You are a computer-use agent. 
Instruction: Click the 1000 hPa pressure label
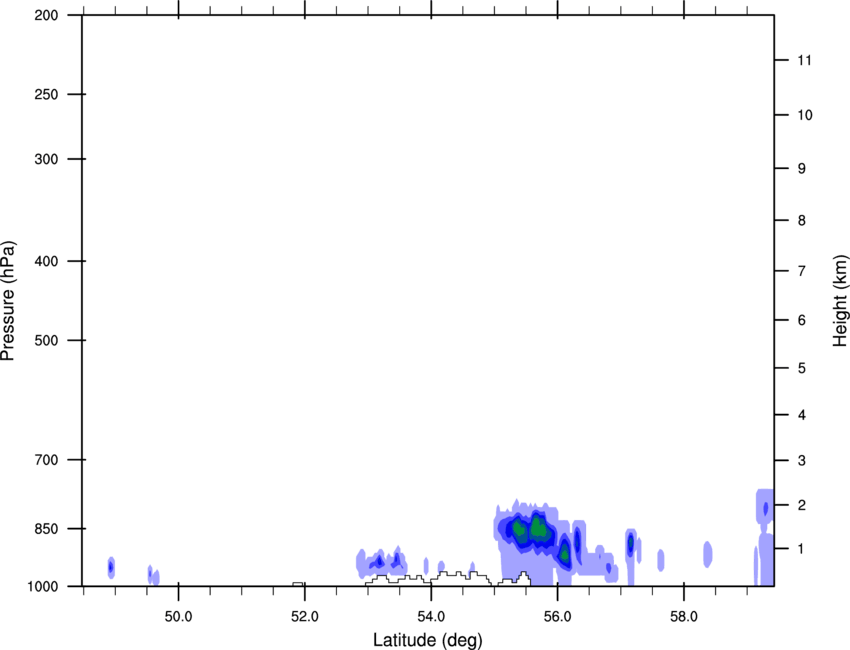[x=40, y=586]
